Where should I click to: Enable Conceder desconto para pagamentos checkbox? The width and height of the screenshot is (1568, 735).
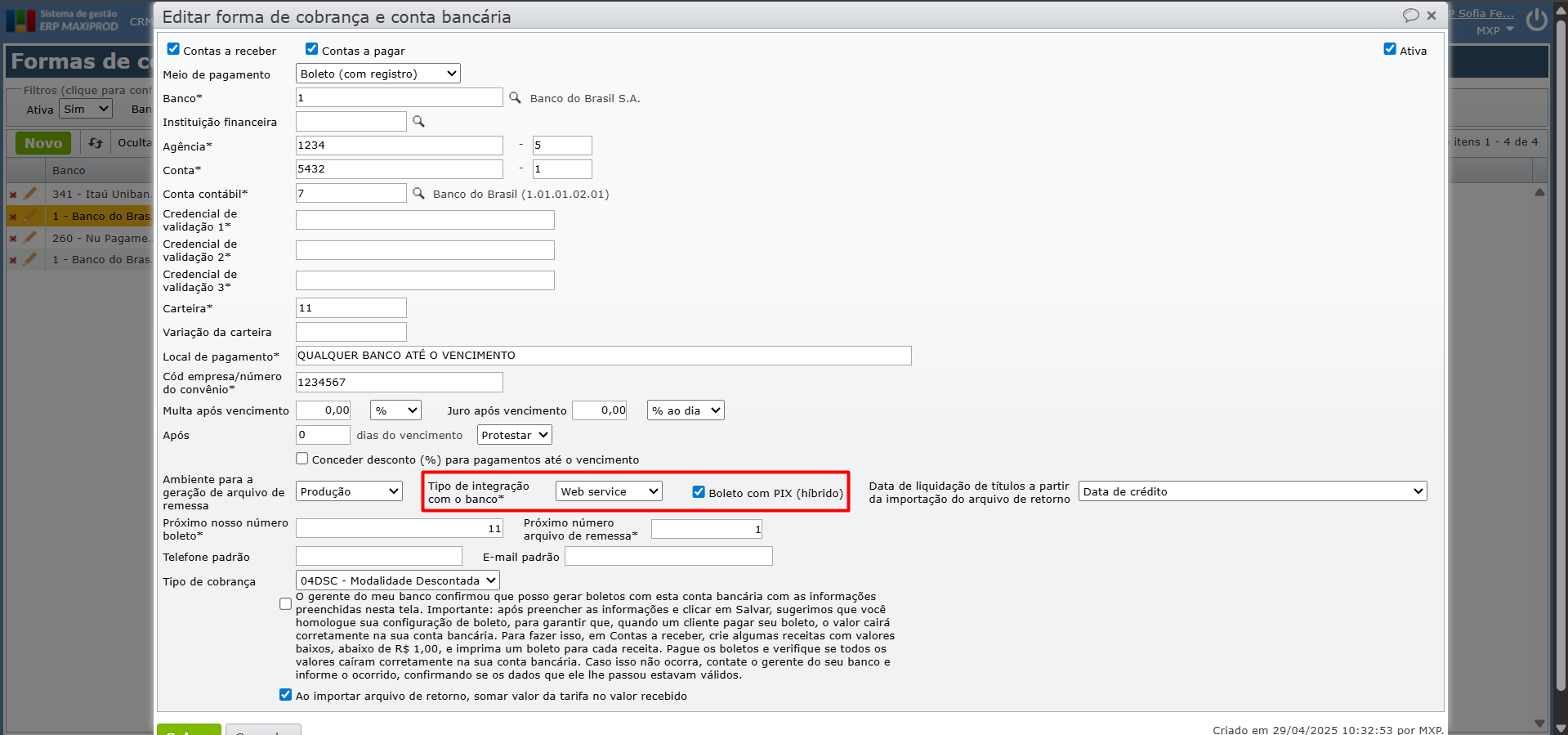[302, 459]
